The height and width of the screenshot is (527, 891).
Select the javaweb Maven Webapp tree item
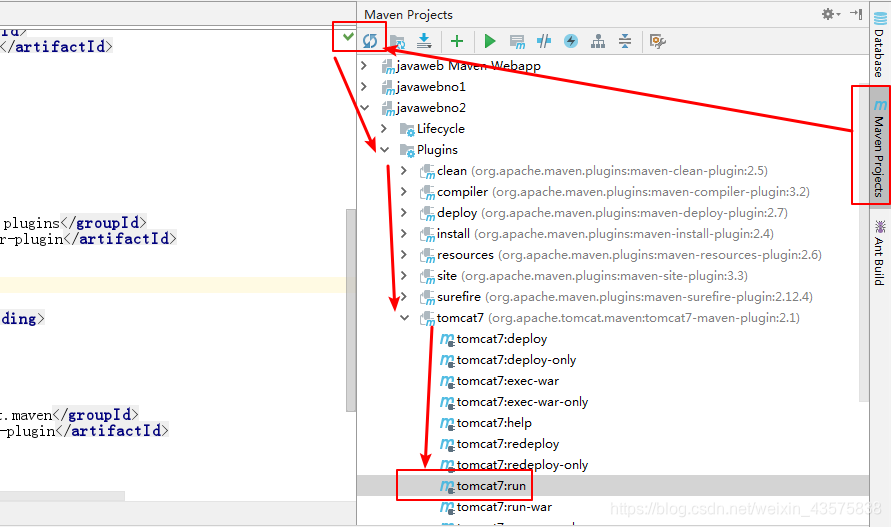(468, 66)
